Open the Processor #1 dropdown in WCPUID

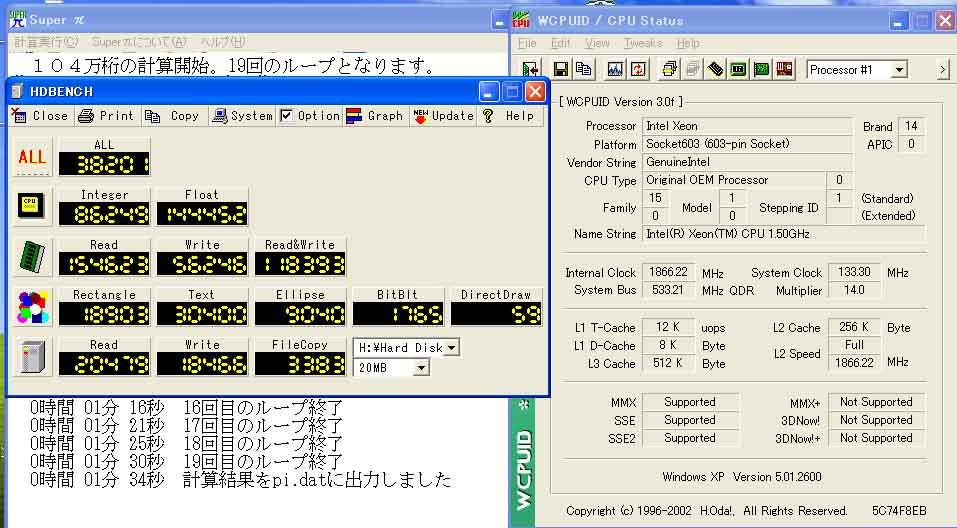pyautogui.click(x=898, y=70)
